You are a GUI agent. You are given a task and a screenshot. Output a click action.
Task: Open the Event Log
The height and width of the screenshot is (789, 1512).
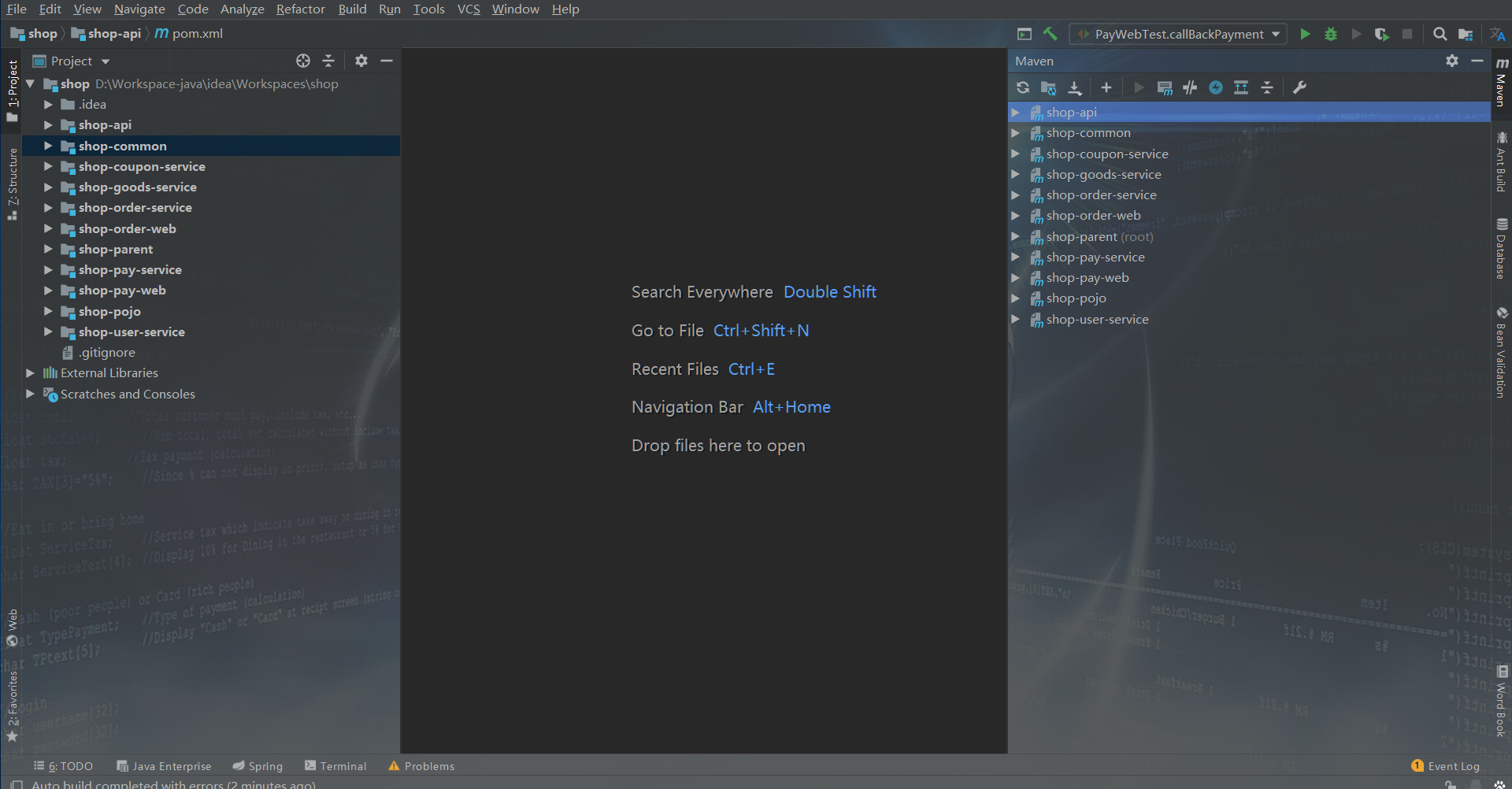coord(1445,766)
